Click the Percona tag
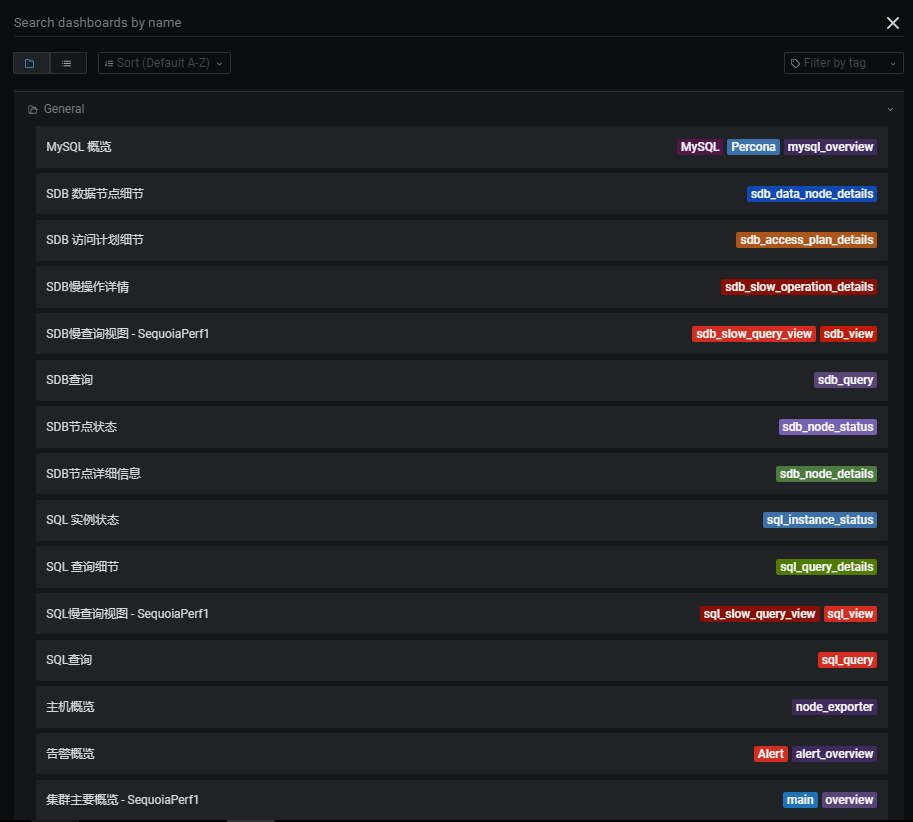Screen dimensions: 913x822 (752, 147)
